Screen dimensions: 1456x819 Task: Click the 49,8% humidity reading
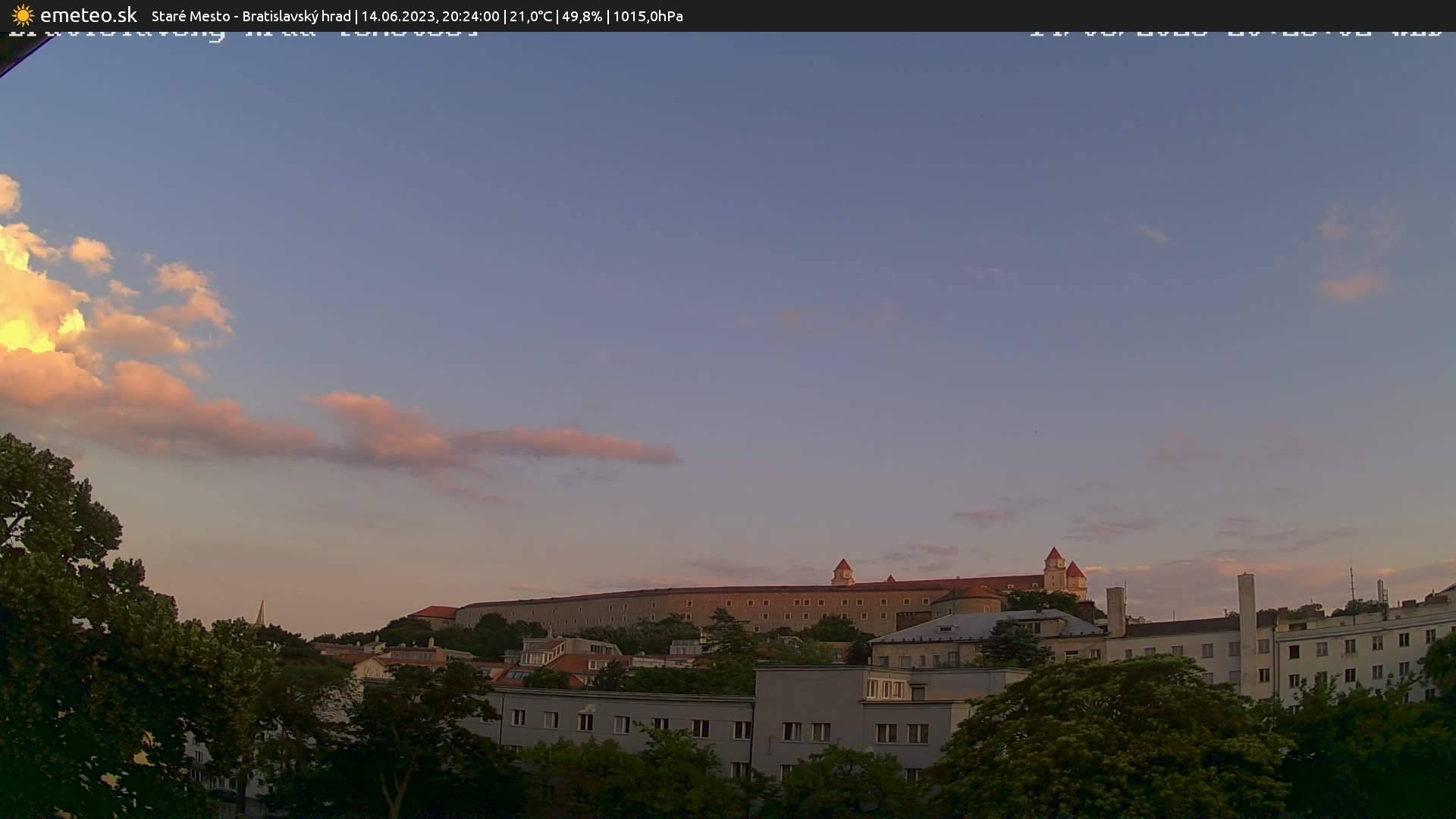click(582, 16)
